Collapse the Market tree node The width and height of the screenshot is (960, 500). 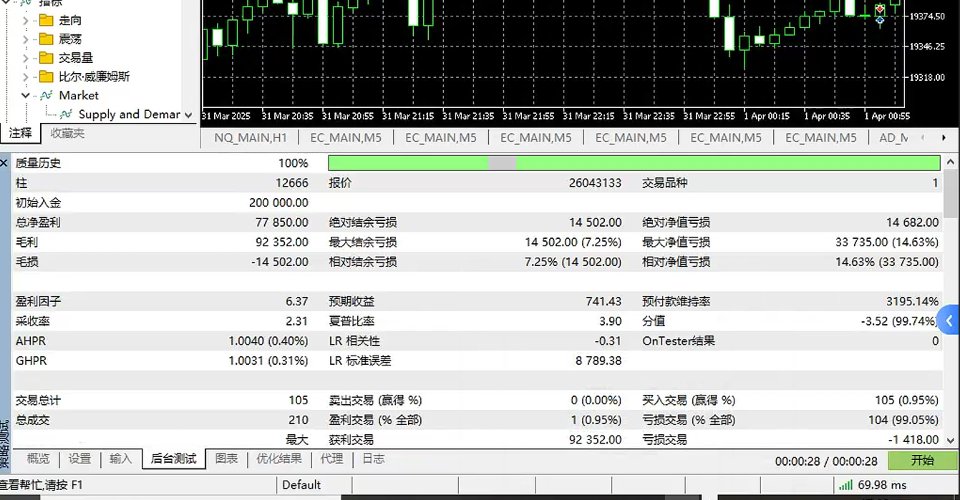[25, 95]
